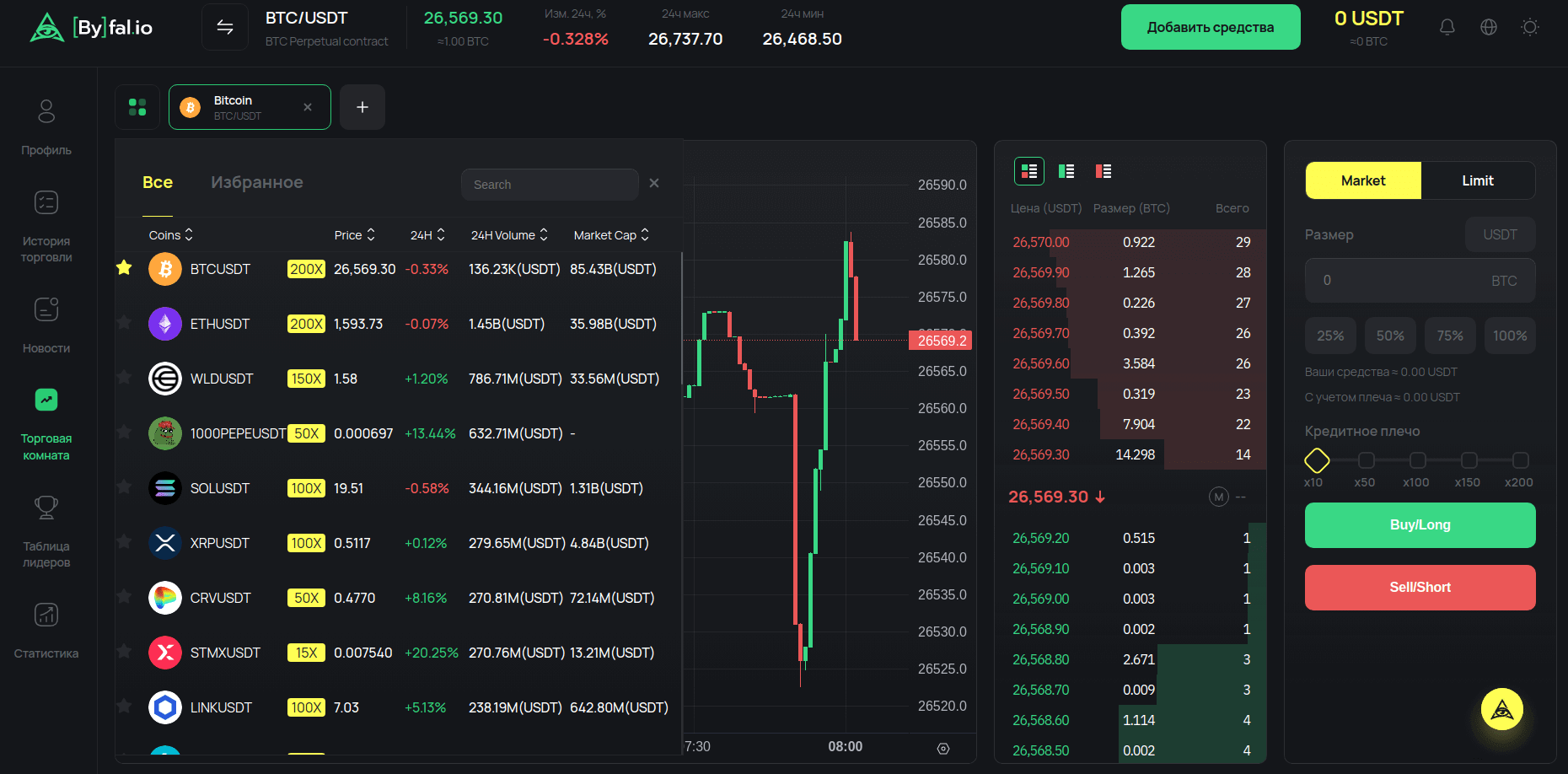
Task: Select the USDT size unit toggle
Action: pyautogui.click(x=1500, y=234)
